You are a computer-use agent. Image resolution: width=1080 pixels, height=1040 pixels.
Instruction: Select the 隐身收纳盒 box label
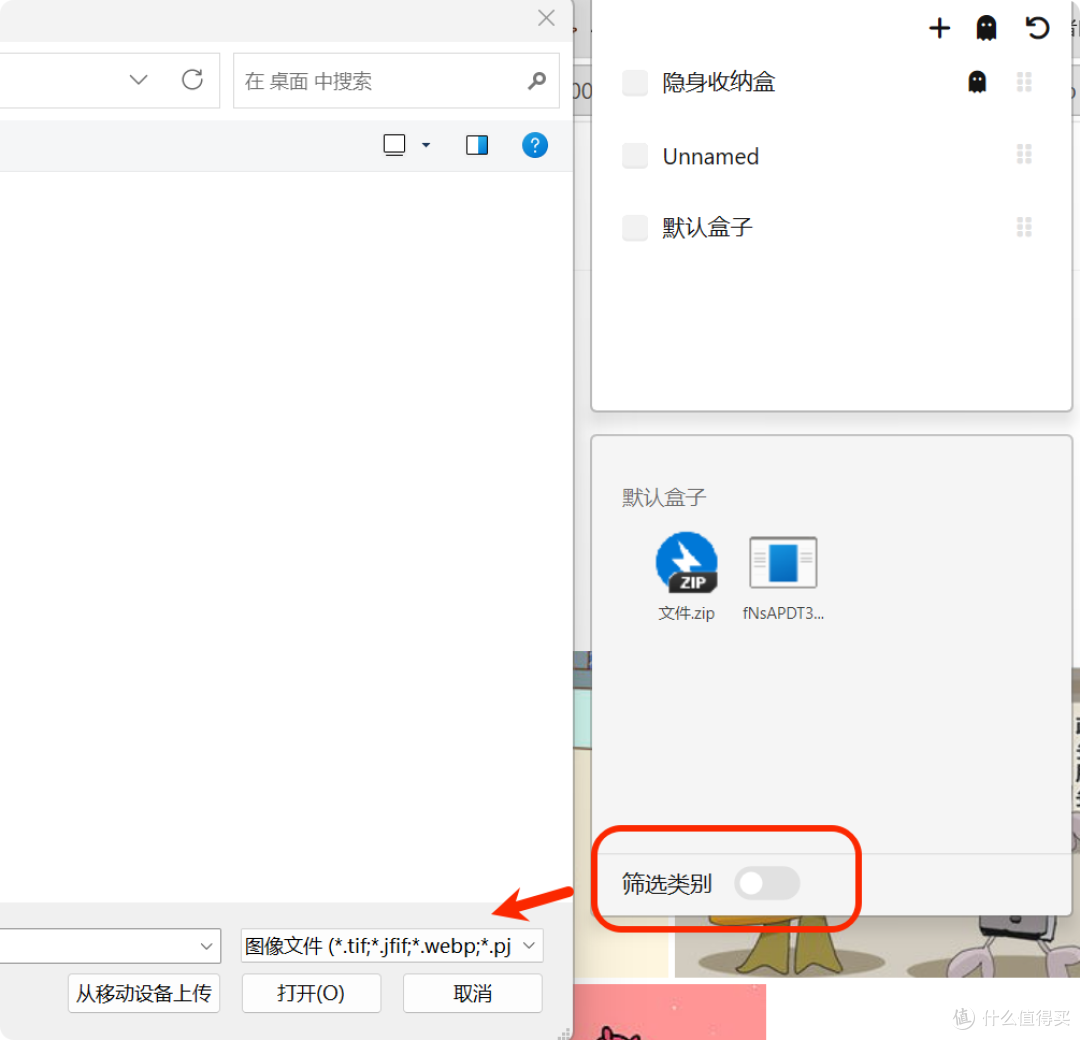718,82
